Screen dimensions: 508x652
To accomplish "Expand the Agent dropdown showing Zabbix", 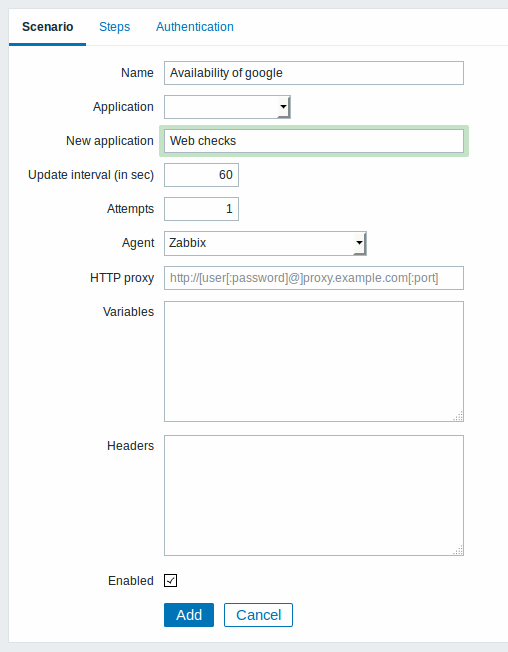I will click(x=265, y=243).
